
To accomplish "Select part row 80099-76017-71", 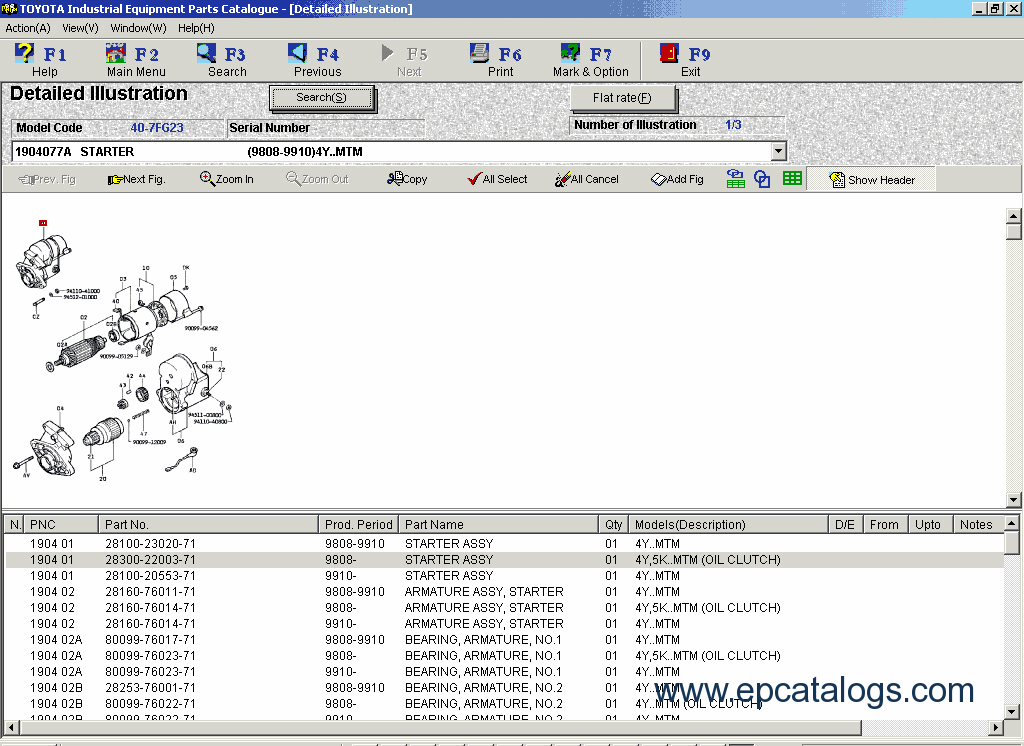I will pos(504,640).
